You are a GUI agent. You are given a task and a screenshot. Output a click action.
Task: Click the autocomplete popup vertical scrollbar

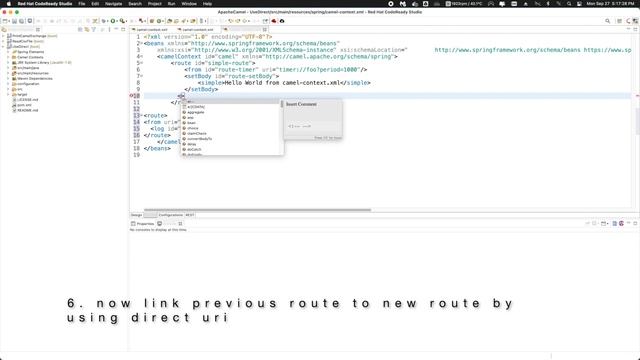pyautogui.click(x=282, y=104)
